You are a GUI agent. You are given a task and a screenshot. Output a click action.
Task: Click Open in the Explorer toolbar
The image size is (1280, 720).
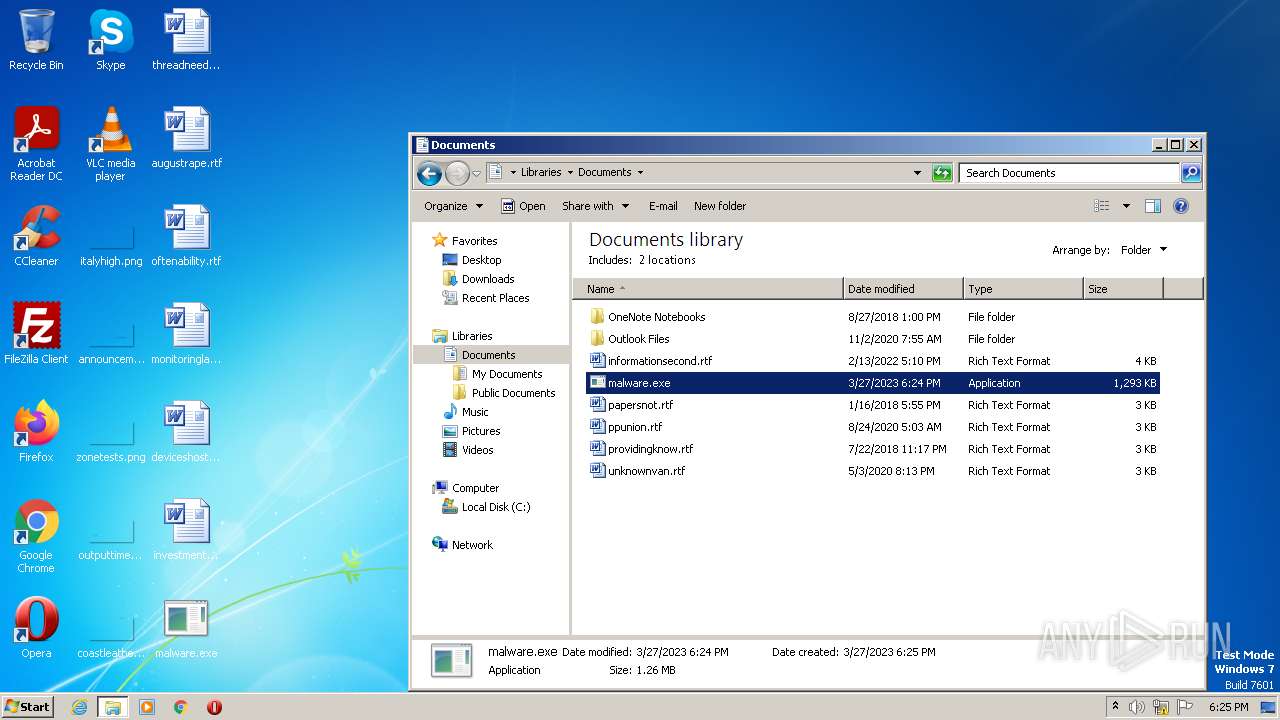coord(523,206)
